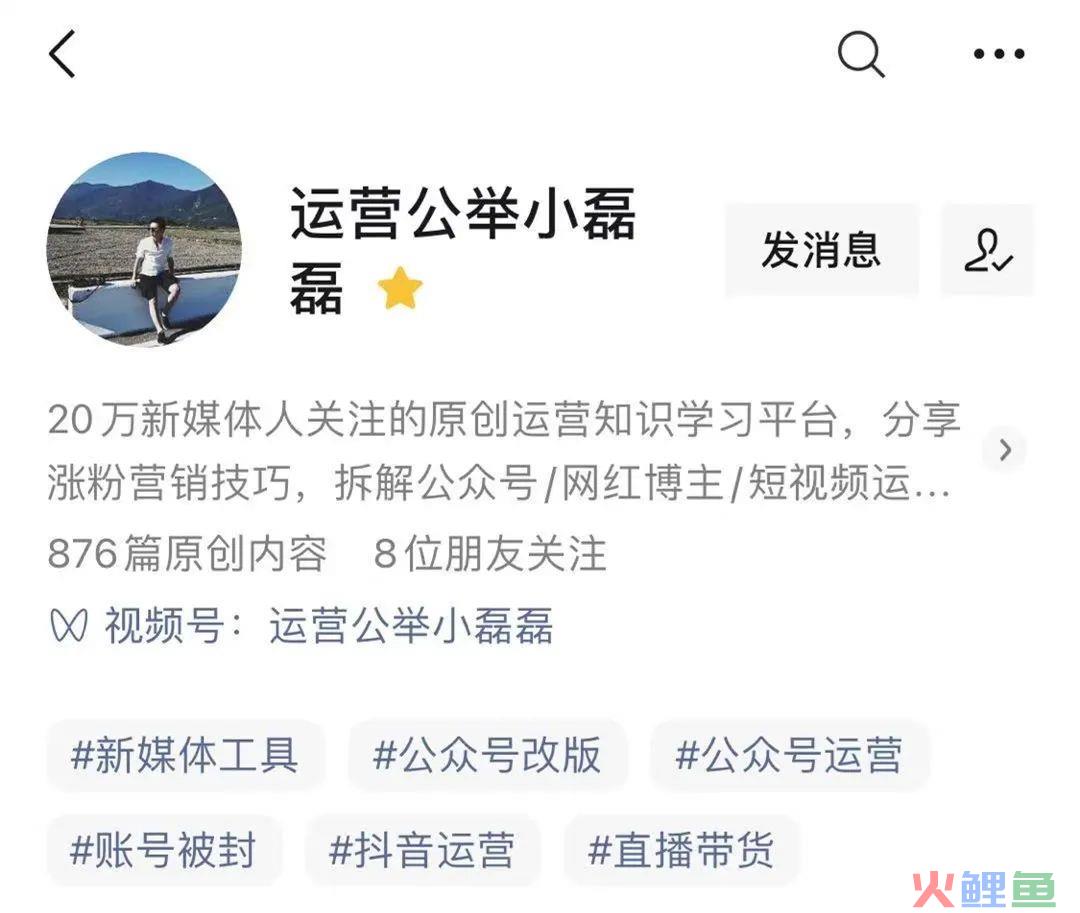Select the #公众号改版 tag

(x=487, y=755)
